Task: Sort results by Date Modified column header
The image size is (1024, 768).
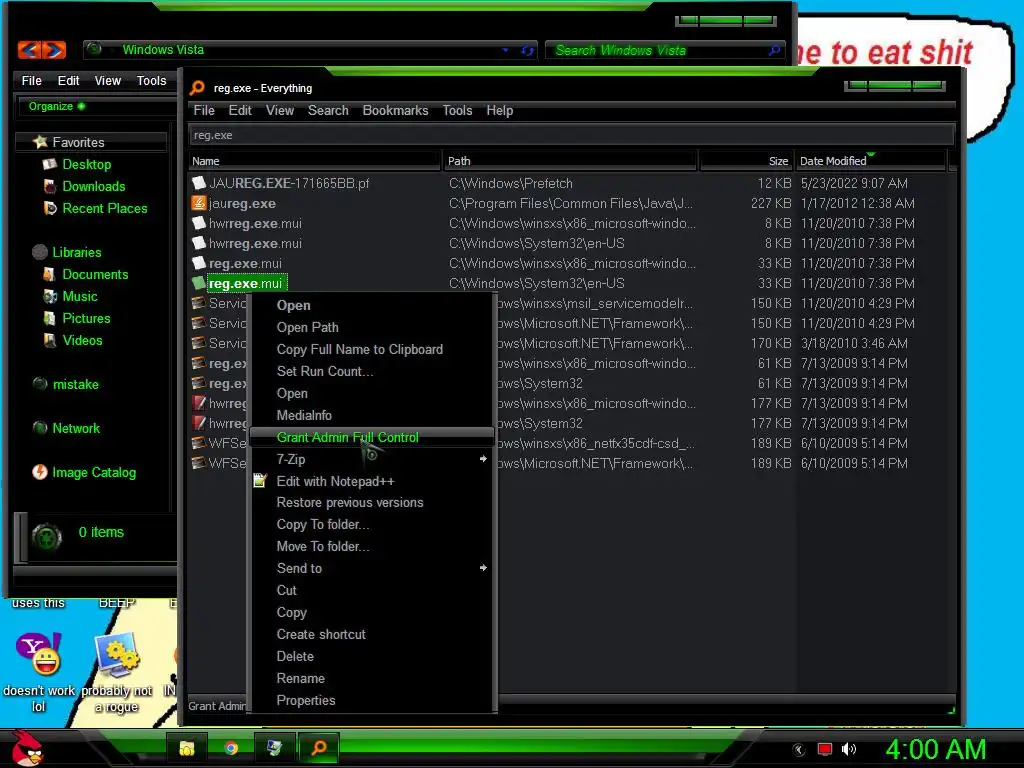Action: click(871, 161)
